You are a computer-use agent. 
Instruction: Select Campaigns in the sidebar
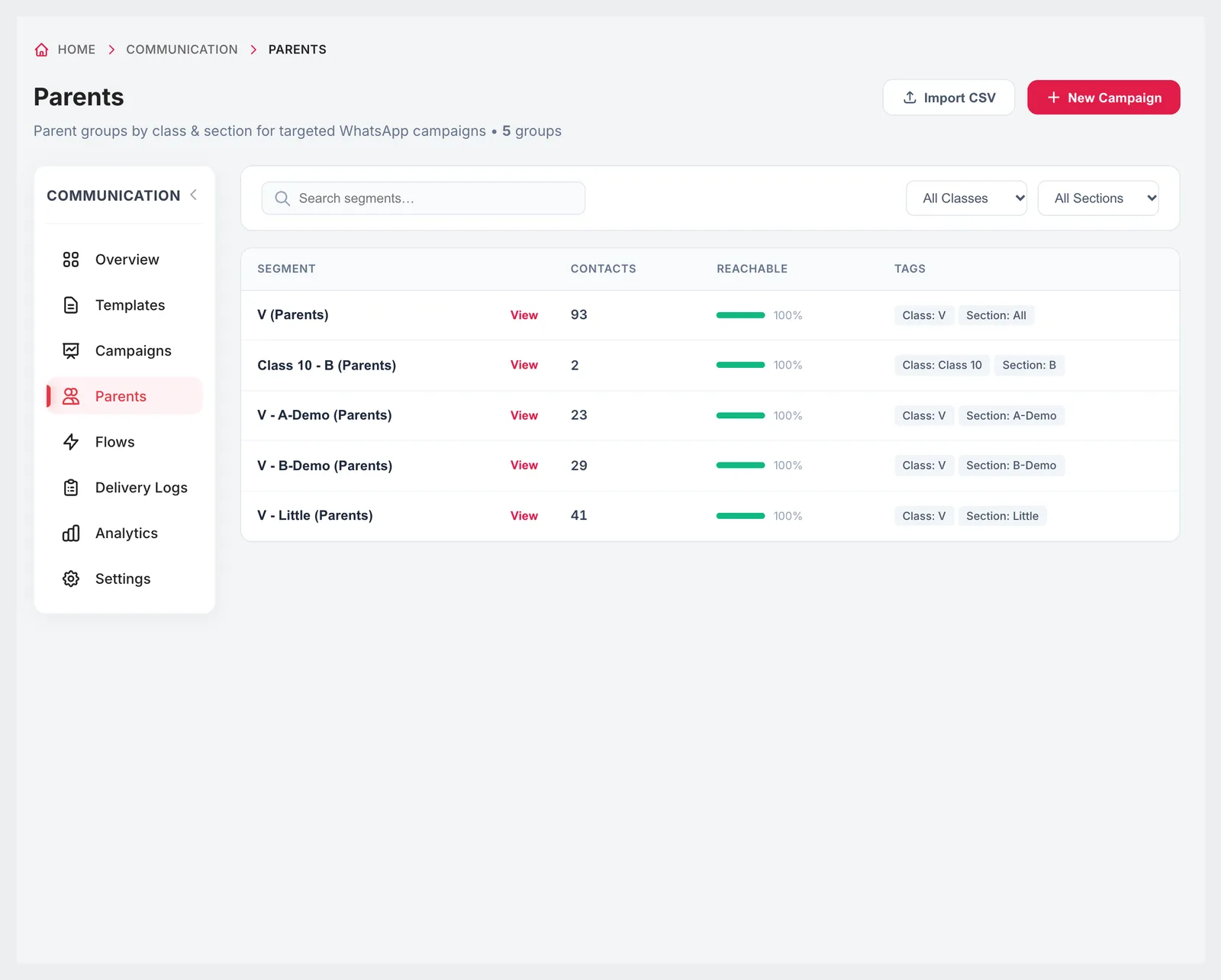tap(124, 351)
